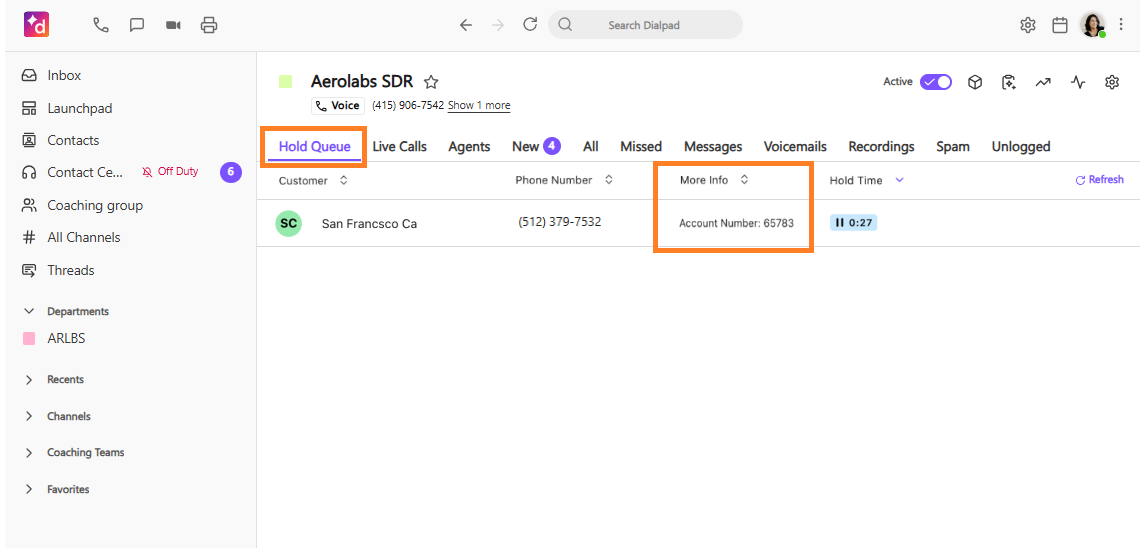Open the phone call dialer icon
The height and width of the screenshot is (548, 1143).
pyautogui.click(x=101, y=25)
